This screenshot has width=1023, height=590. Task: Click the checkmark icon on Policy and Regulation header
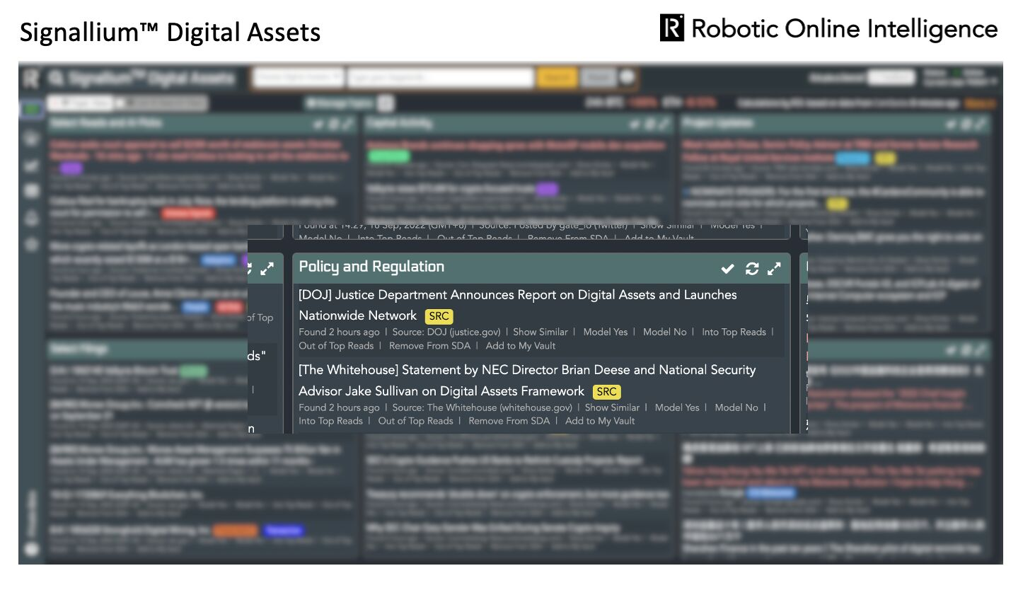coord(727,269)
